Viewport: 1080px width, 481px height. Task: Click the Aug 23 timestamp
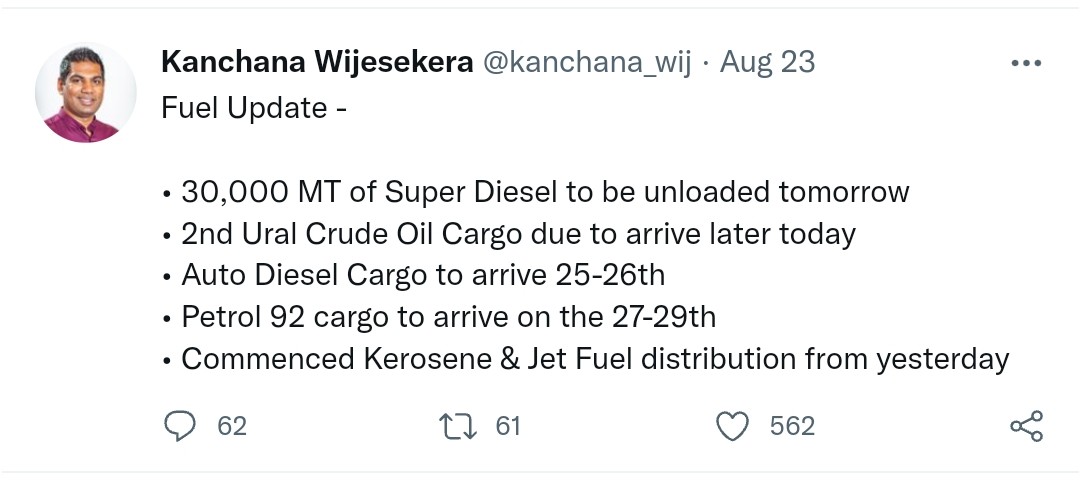point(767,63)
